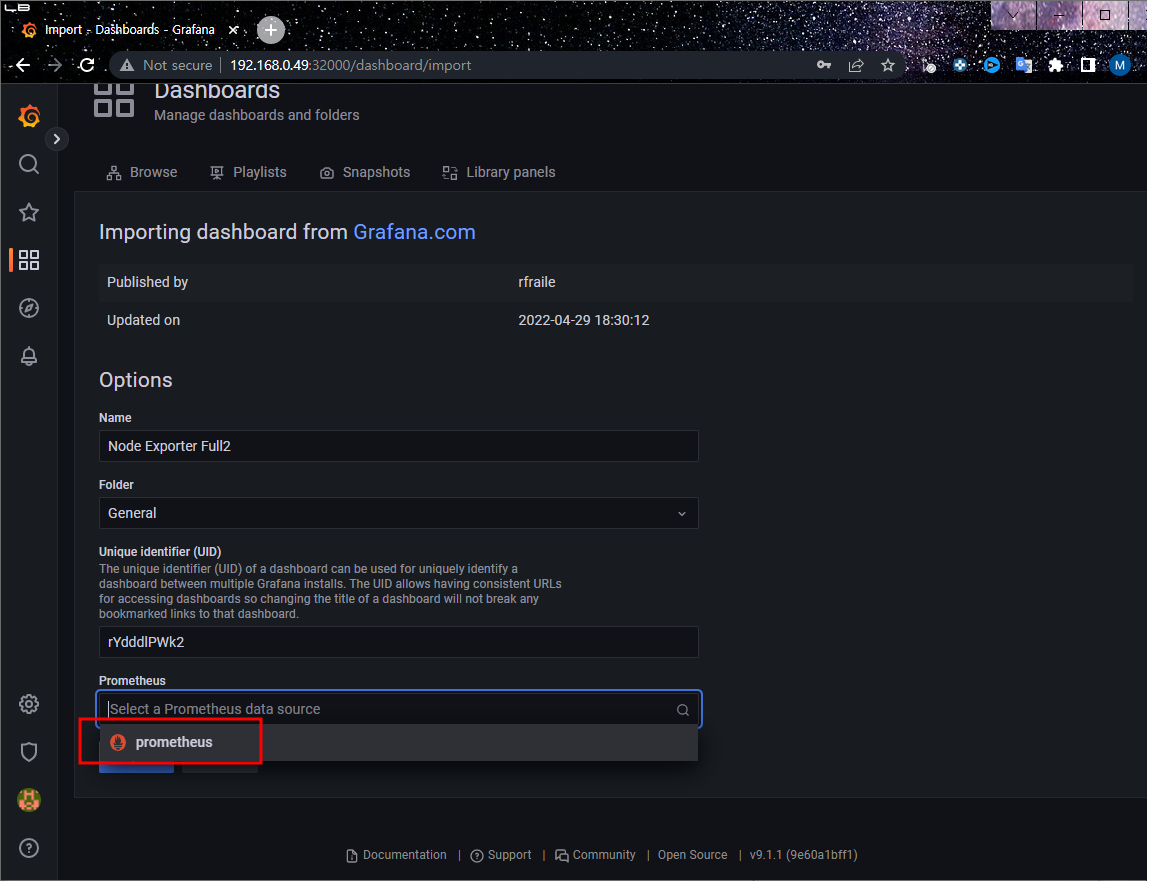Viewport: 1175px width, 881px height.
Task: Open the Help question mark icon
Action: (x=29, y=848)
